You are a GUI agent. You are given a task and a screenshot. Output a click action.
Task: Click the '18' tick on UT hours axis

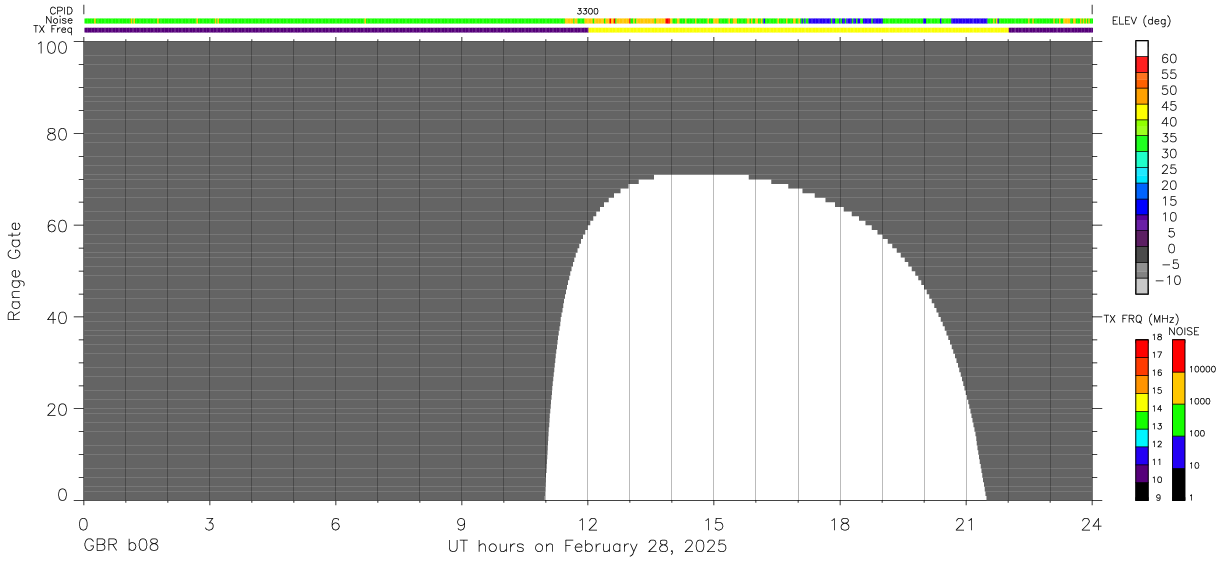[x=840, y=523]
